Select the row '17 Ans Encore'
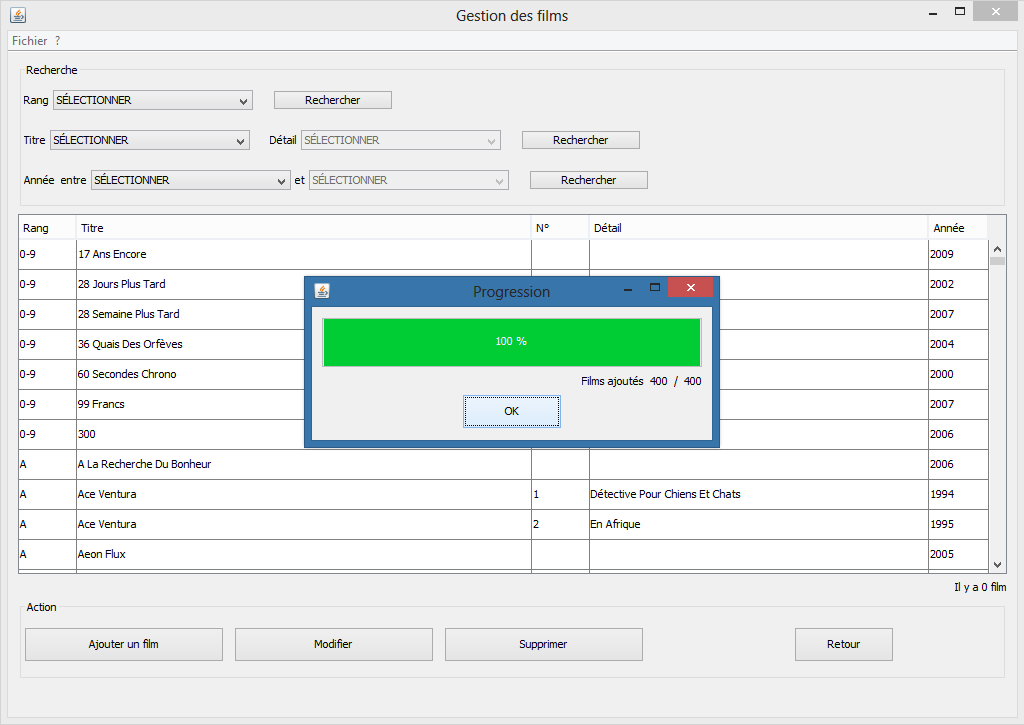 (503, 254)
